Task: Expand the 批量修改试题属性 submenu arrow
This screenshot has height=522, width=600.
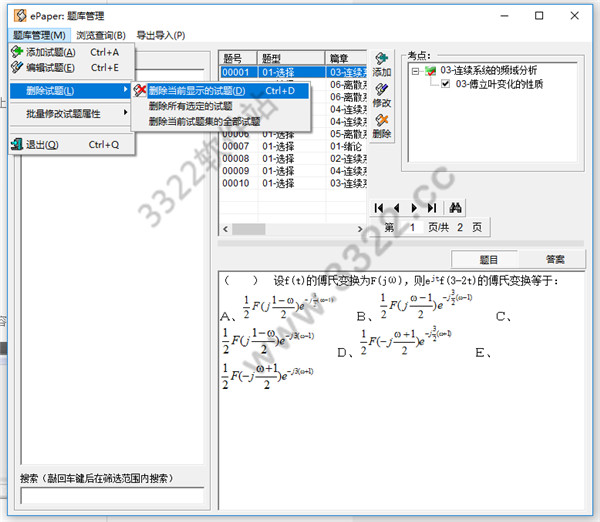Action: (125, 113)
